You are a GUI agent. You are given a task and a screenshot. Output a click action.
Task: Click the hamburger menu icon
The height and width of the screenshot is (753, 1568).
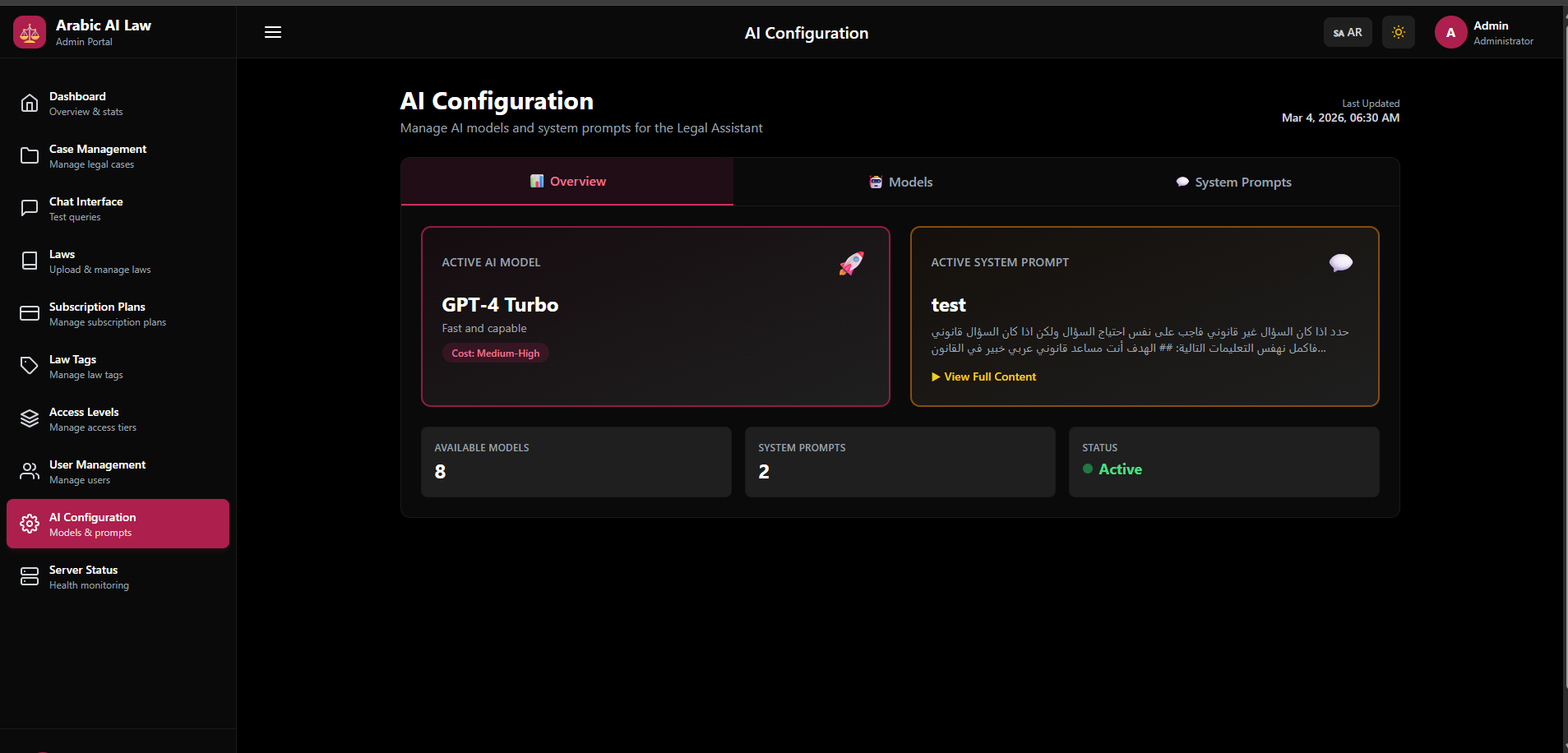click(x=273, y=32)
